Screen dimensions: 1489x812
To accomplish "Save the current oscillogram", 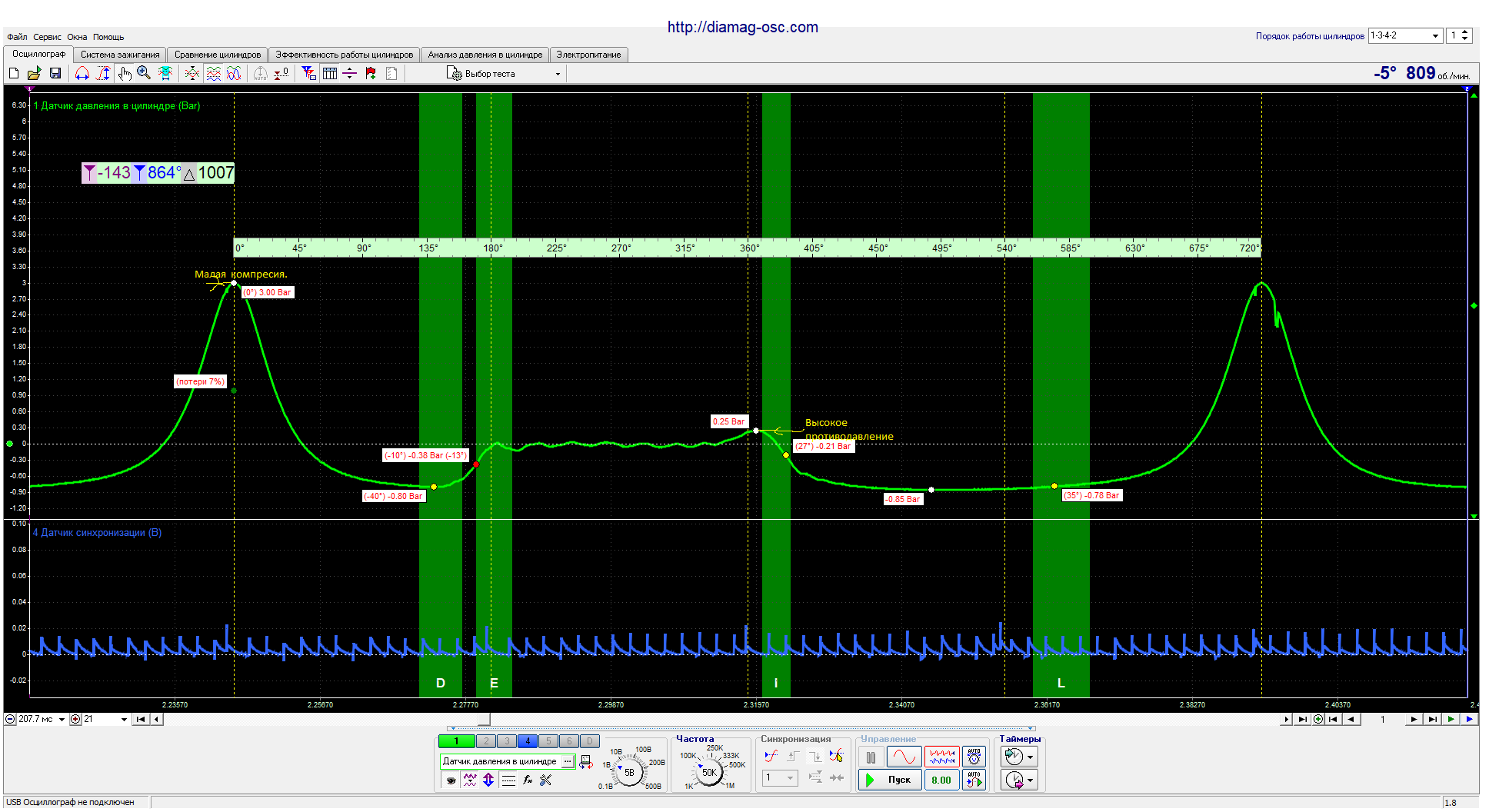I will pos(55,73).
